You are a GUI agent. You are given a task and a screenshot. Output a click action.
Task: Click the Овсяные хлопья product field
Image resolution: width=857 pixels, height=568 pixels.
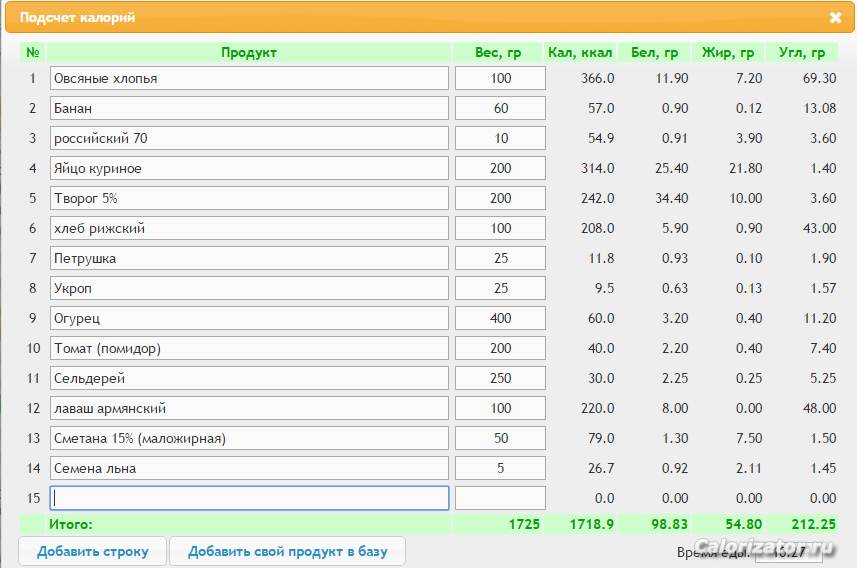point(249,78)
